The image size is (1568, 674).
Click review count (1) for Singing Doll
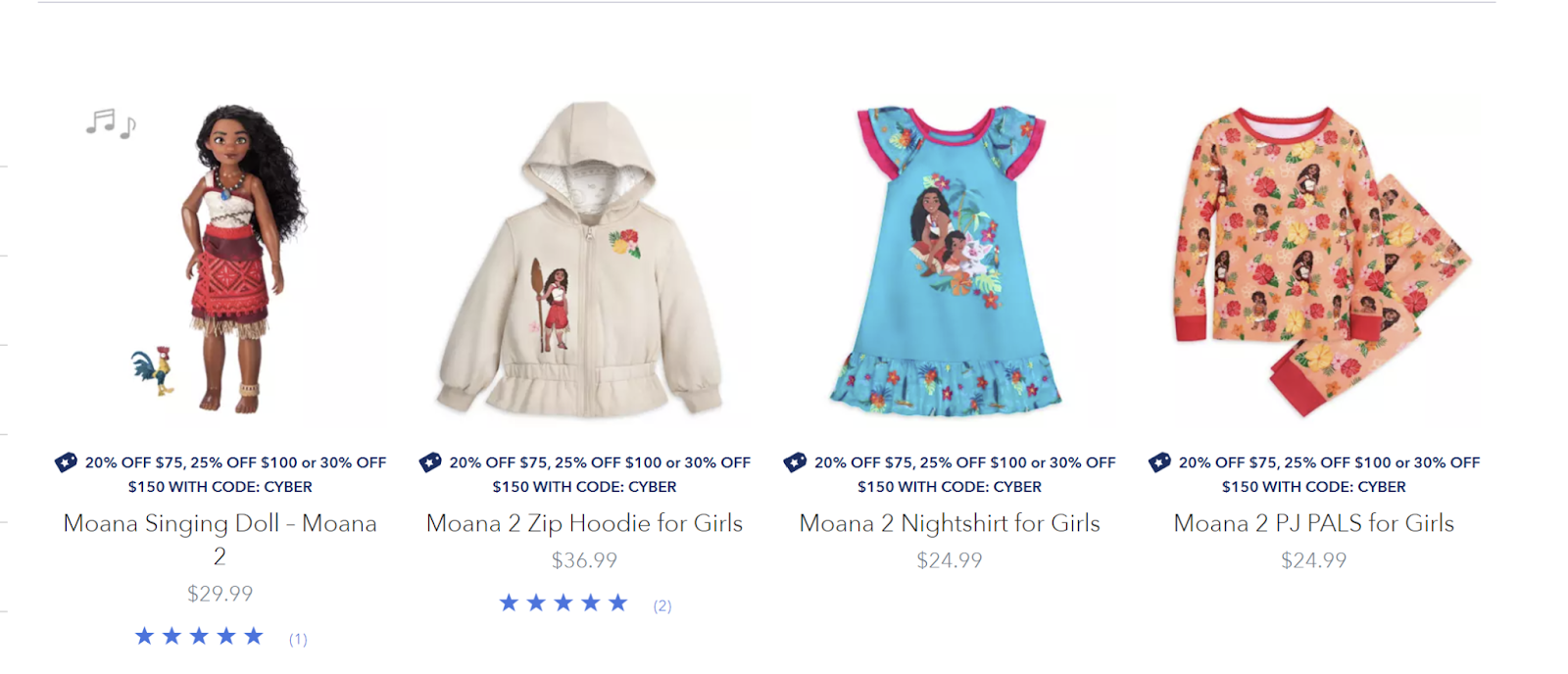pos(298,639)
